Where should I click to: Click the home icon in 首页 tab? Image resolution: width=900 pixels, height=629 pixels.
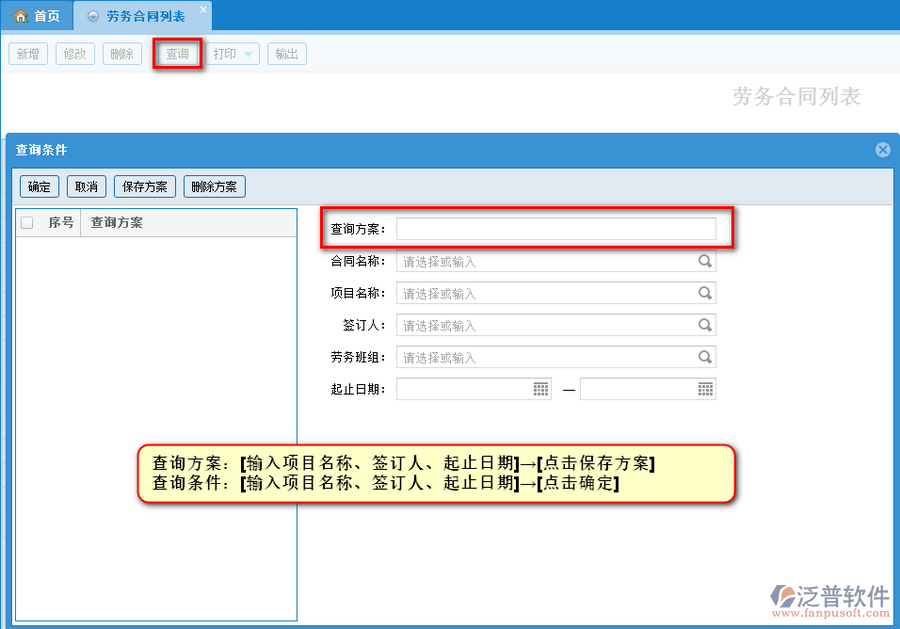pos(21,16)
